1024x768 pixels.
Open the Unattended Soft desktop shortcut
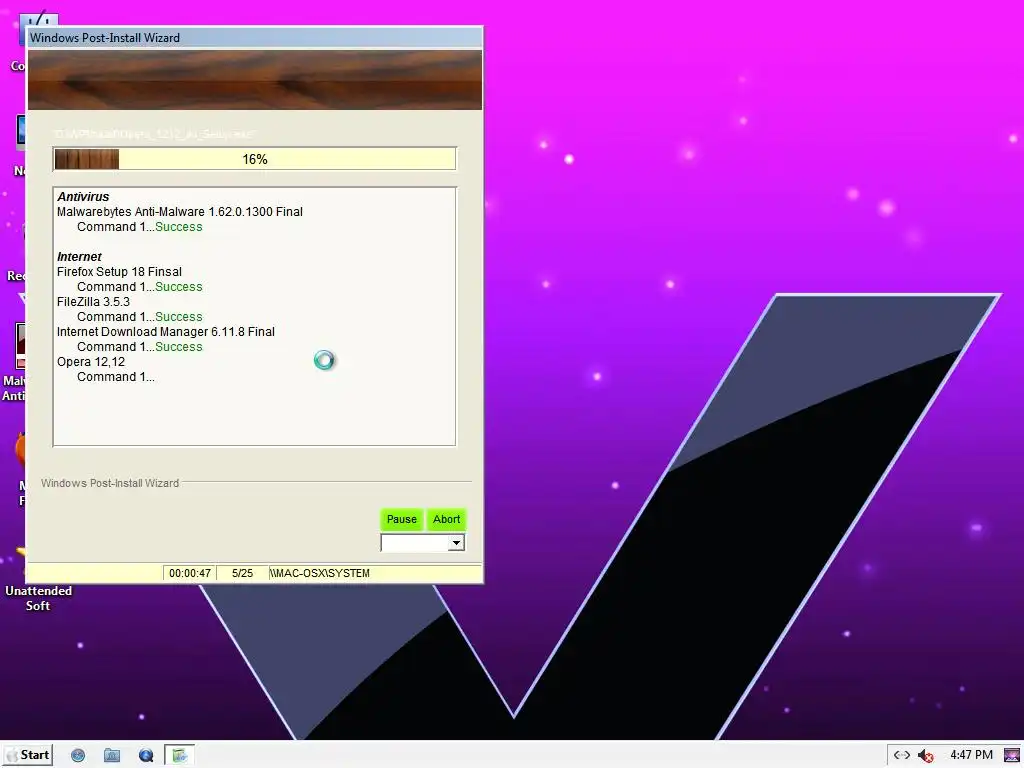tap(38, 581)
